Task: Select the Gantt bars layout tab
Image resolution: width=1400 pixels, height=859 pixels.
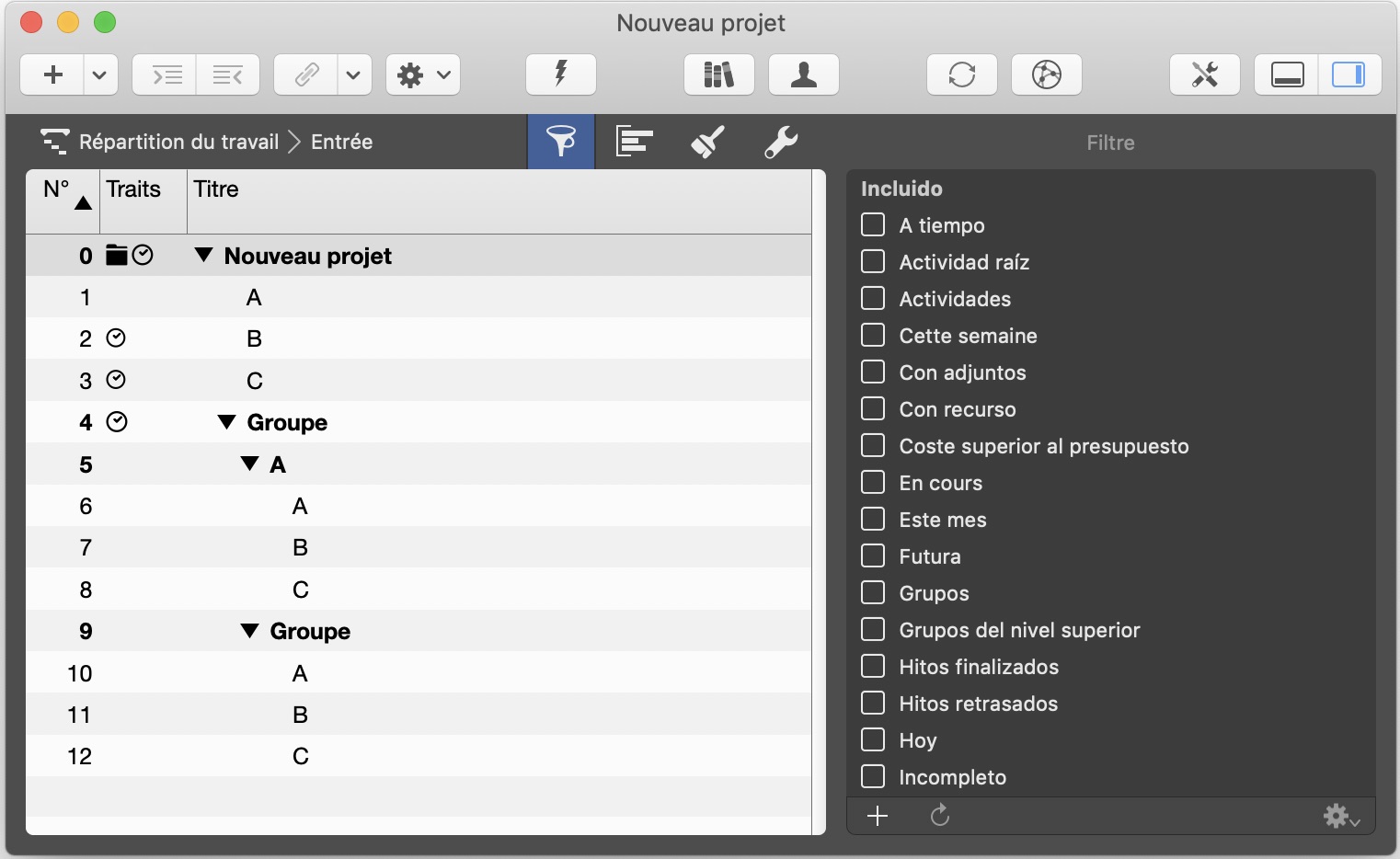Action: 634,142
